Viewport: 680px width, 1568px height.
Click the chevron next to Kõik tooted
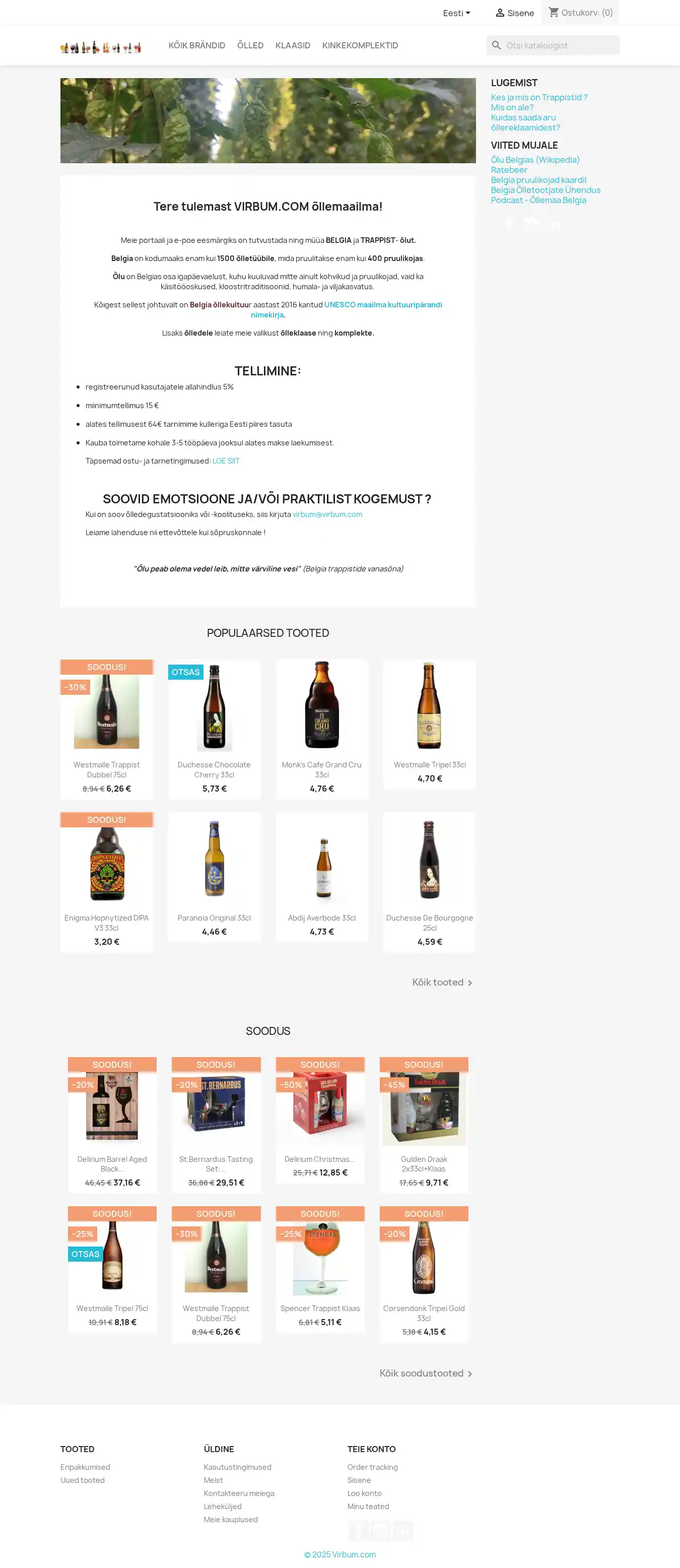click(x=469, y=983)
